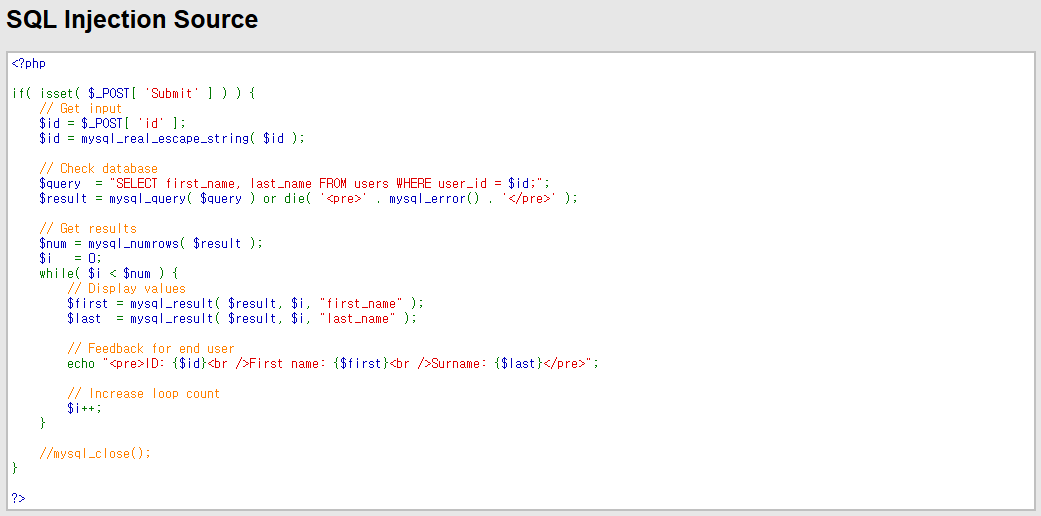Click the '$result = mysql_query' line
Image resolution: width=1041 pixels, height=516 pixels.
[309, 199]
